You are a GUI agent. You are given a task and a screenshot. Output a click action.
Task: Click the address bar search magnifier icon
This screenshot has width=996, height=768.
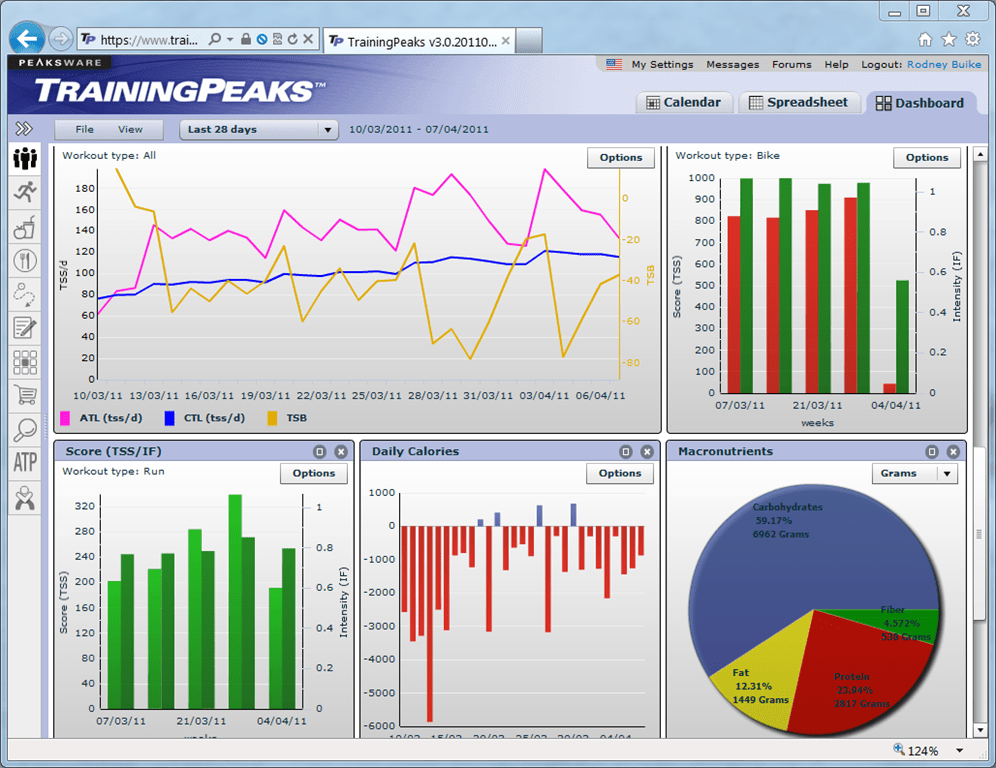[x=215, y=39]
